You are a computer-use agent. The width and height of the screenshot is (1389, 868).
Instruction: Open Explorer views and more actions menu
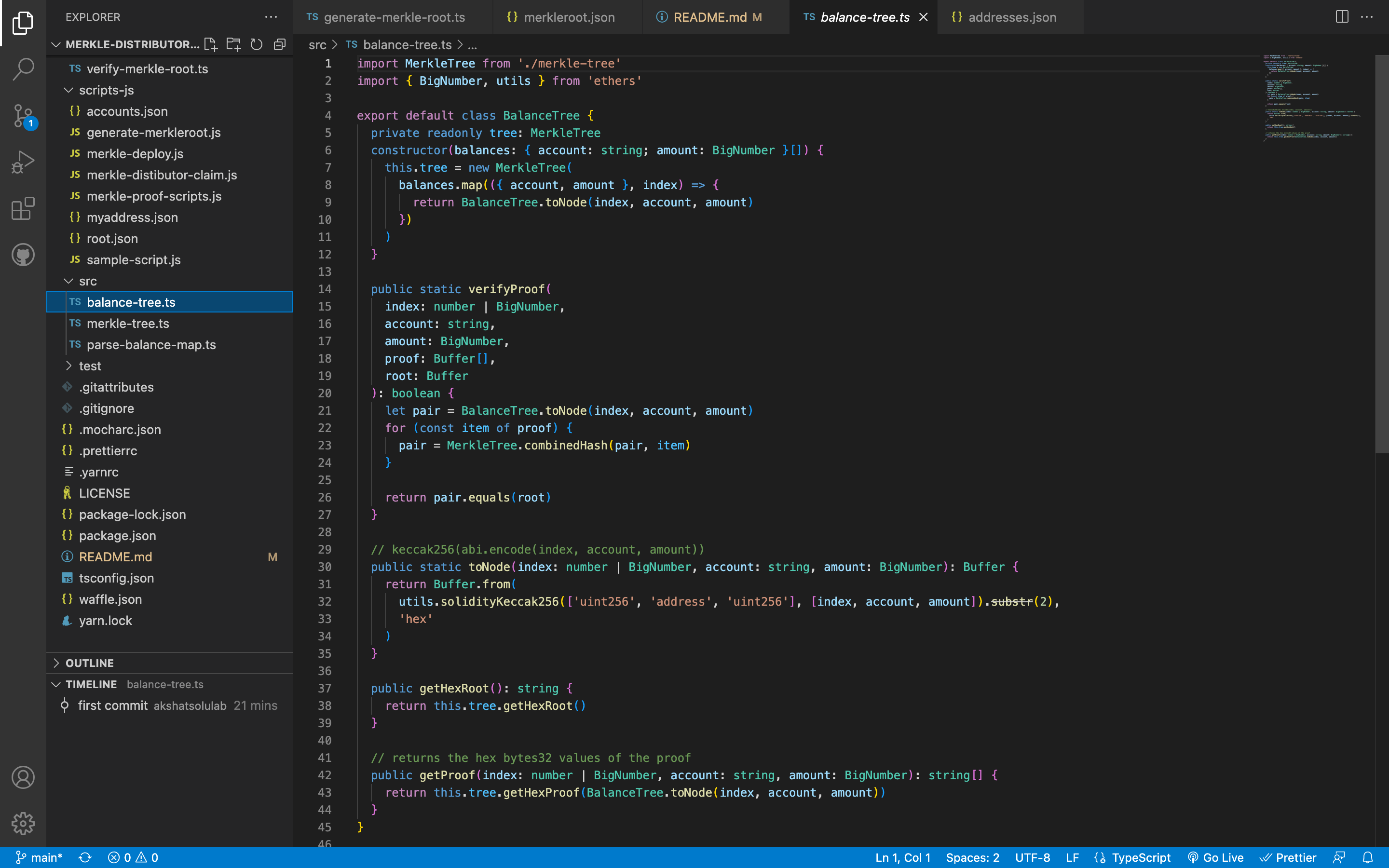tap(271, 17)
